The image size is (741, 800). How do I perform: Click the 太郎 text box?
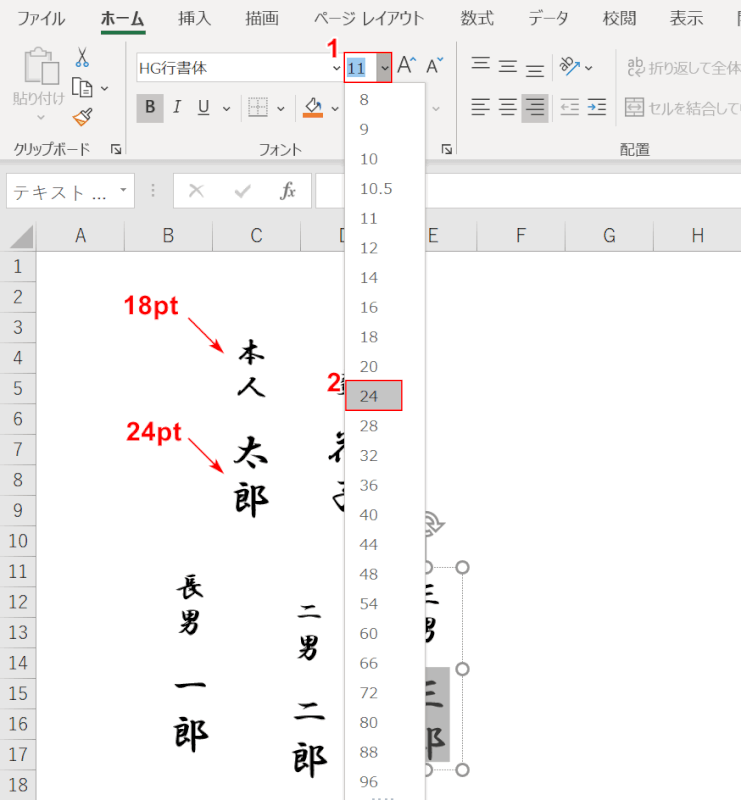(x=251, y=477)
